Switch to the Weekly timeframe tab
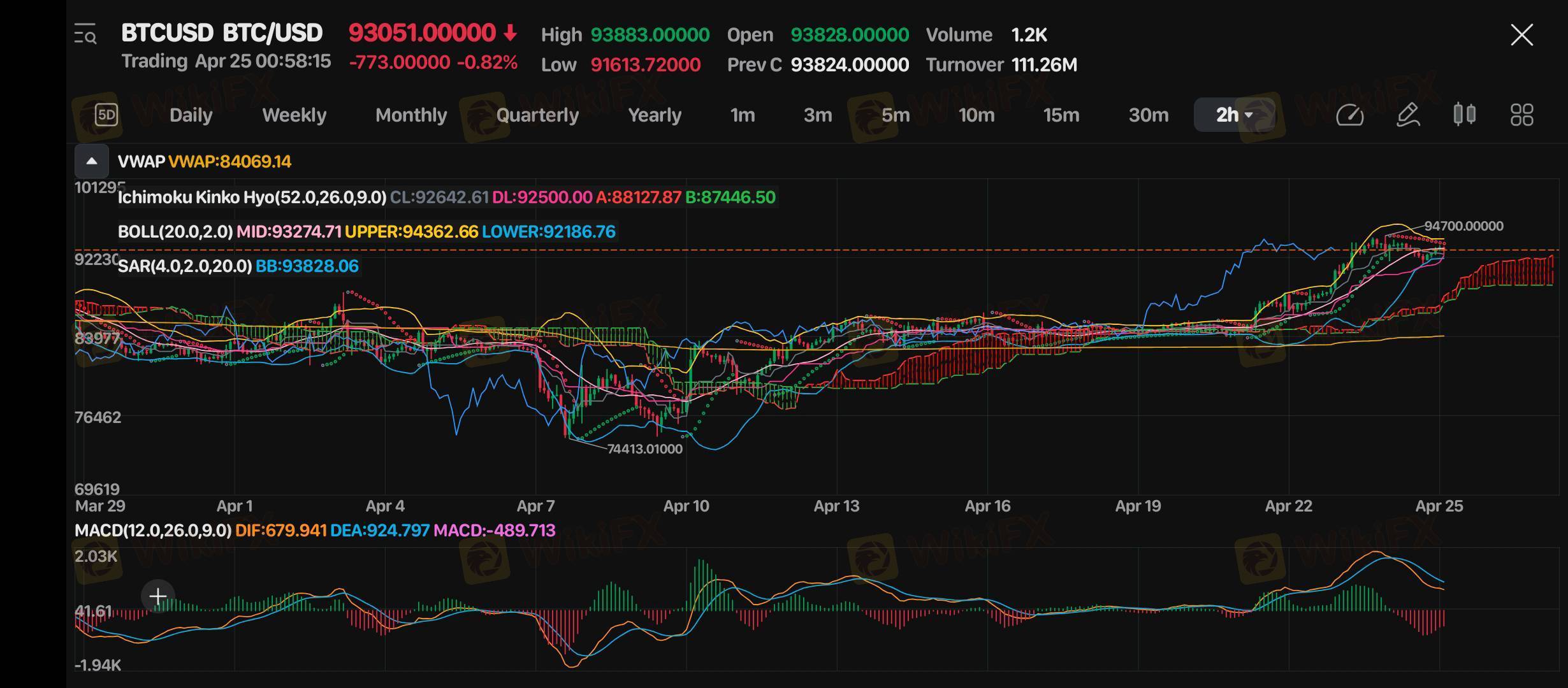1568x688 pixels. coord(294,115)
